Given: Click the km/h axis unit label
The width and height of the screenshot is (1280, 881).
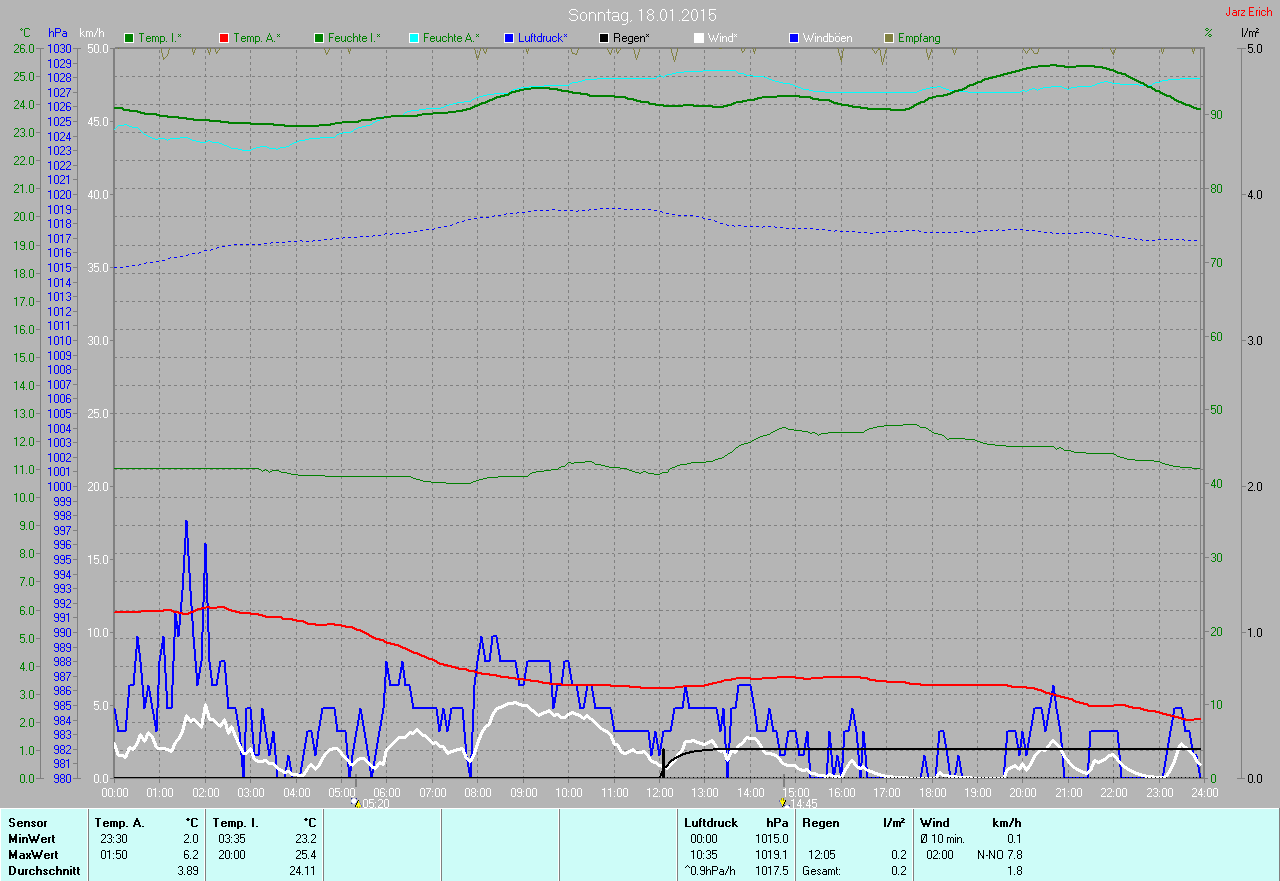Looking at the screenshot, I should point(93,33).
